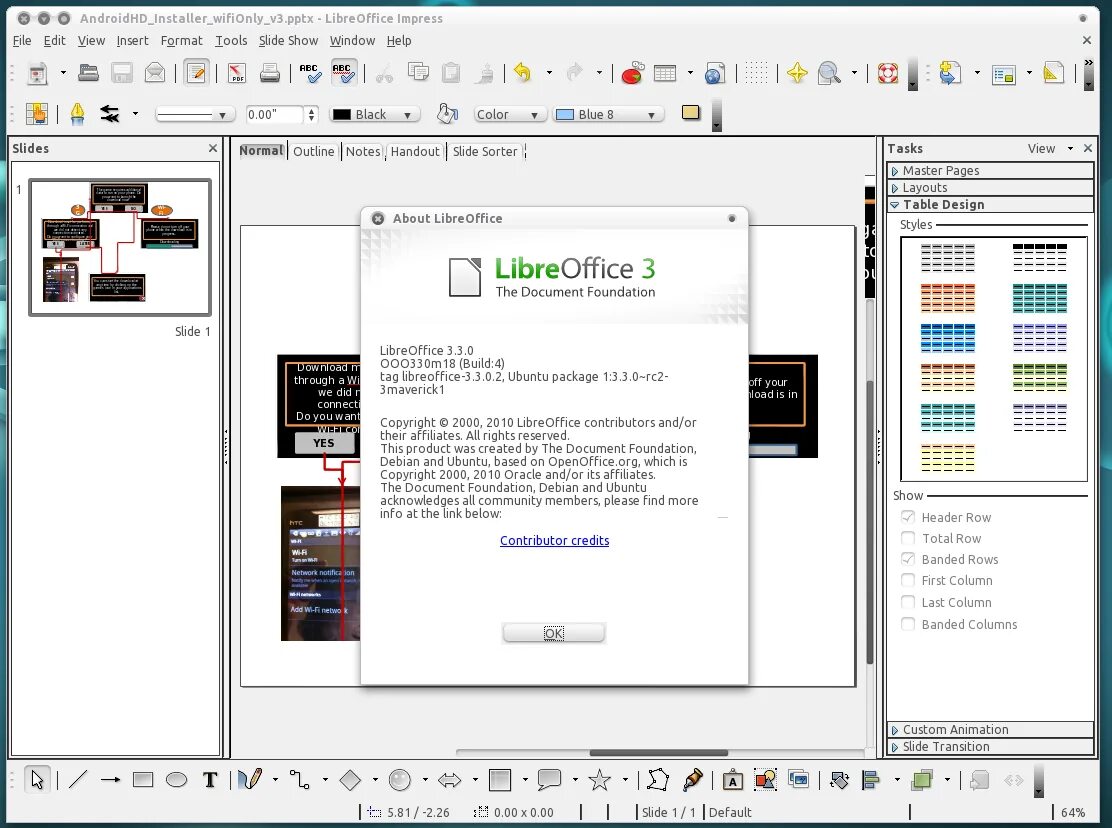Image resolution: width=1112 pixels, height=828 pixels.
Task: Close the Tasks panel
Action: click(1088, 148)
